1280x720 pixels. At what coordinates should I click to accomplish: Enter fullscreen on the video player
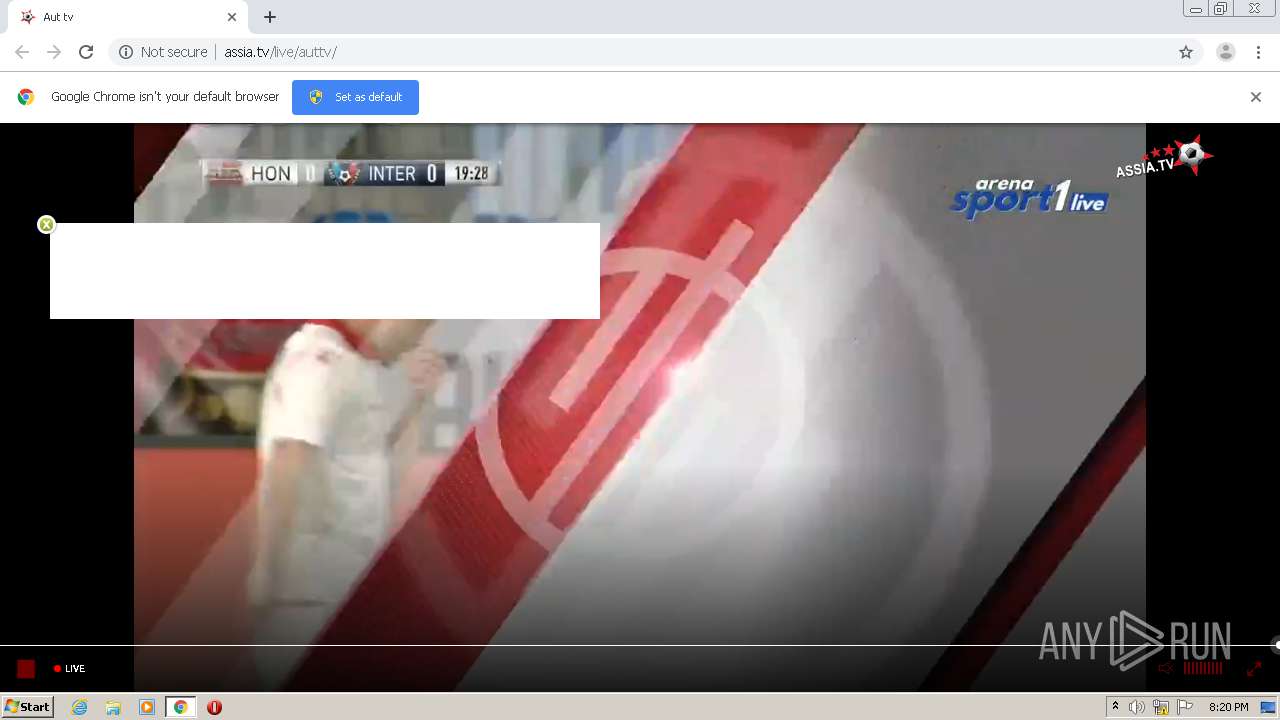click(x=1254, y=668)
